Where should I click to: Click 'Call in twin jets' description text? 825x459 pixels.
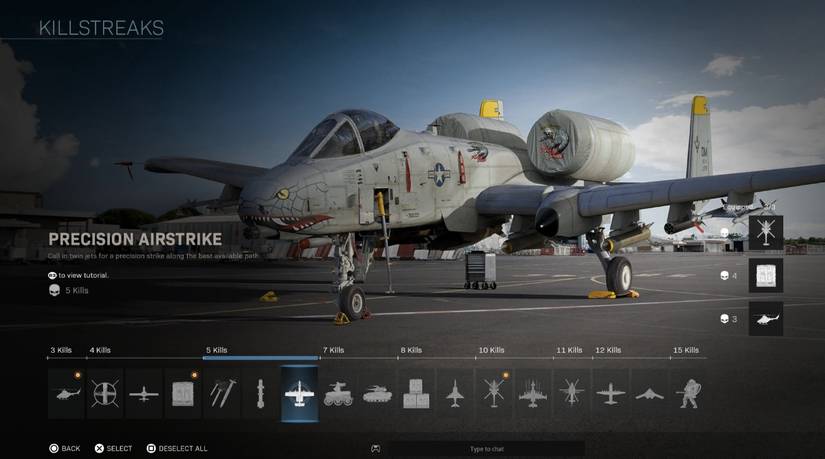click(153, 256)
